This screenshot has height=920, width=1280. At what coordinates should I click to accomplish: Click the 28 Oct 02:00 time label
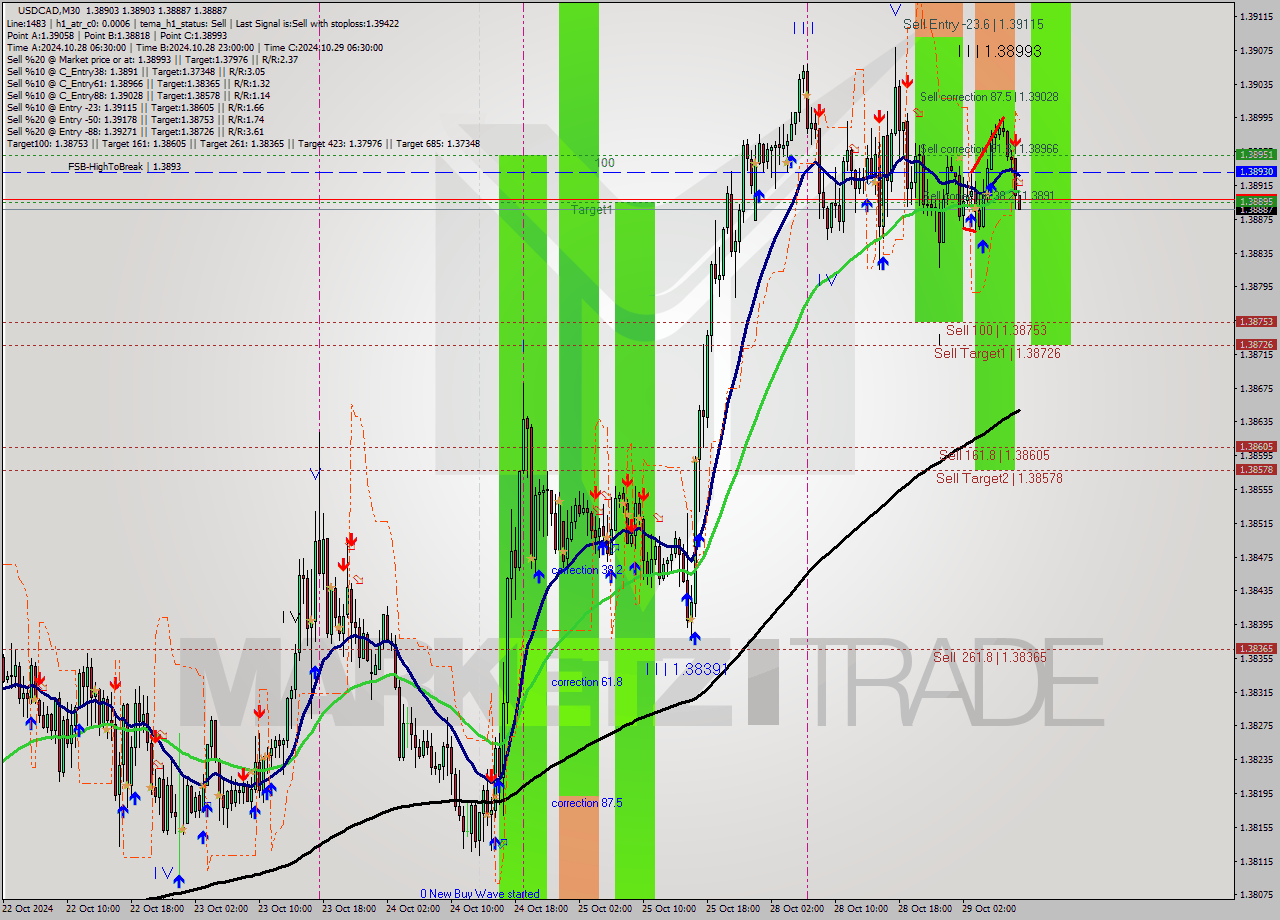click(x=796, y=909)
